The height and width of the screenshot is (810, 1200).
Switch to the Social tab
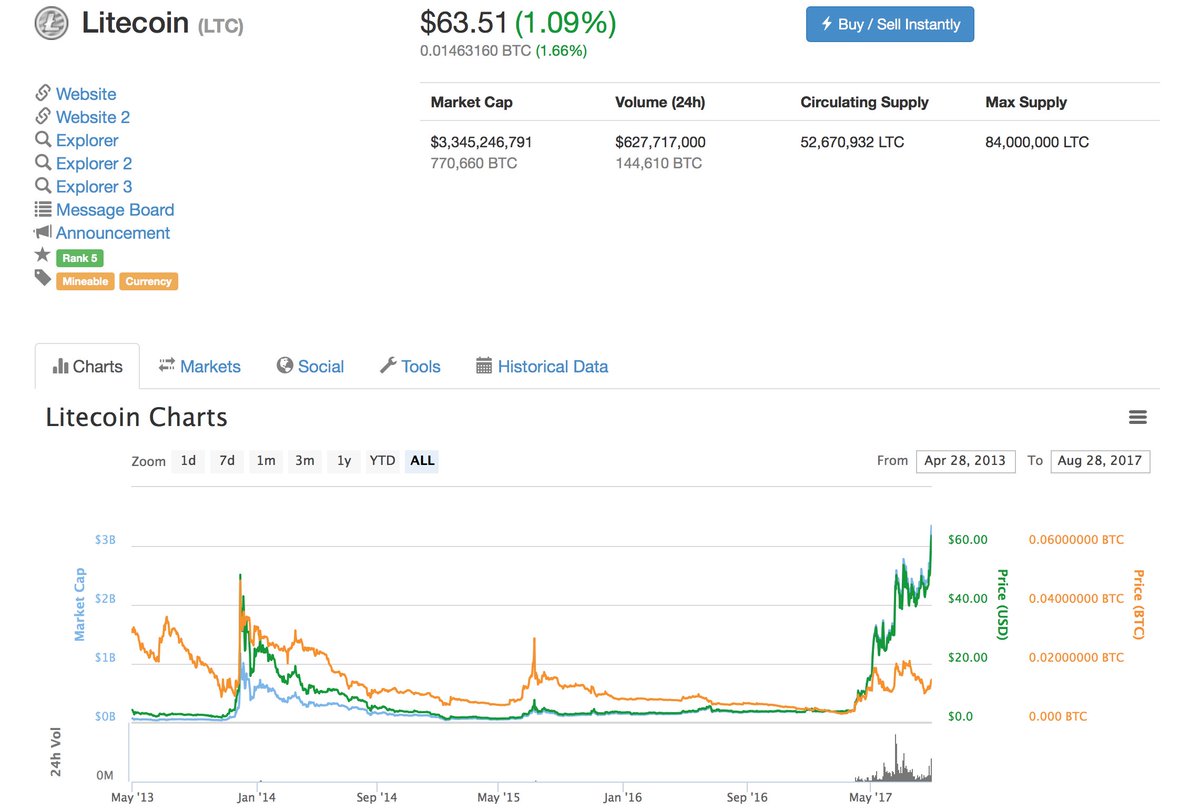click(x=310, y=367)
